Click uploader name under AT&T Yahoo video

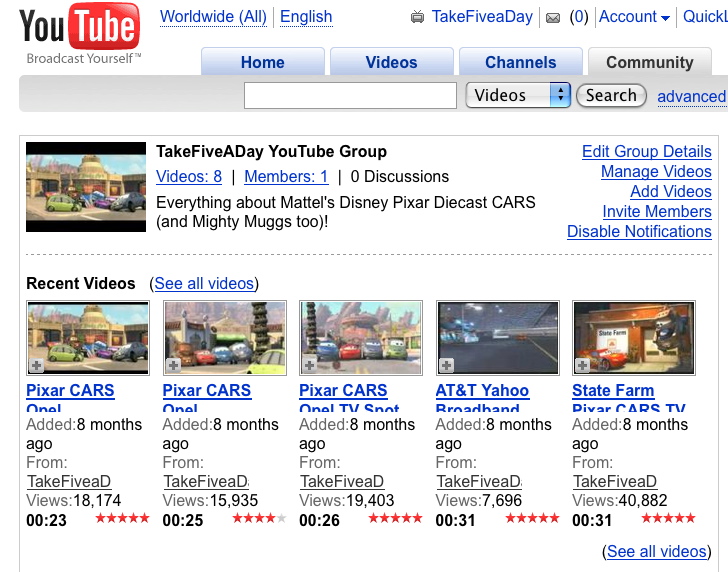tap(479, 481)
